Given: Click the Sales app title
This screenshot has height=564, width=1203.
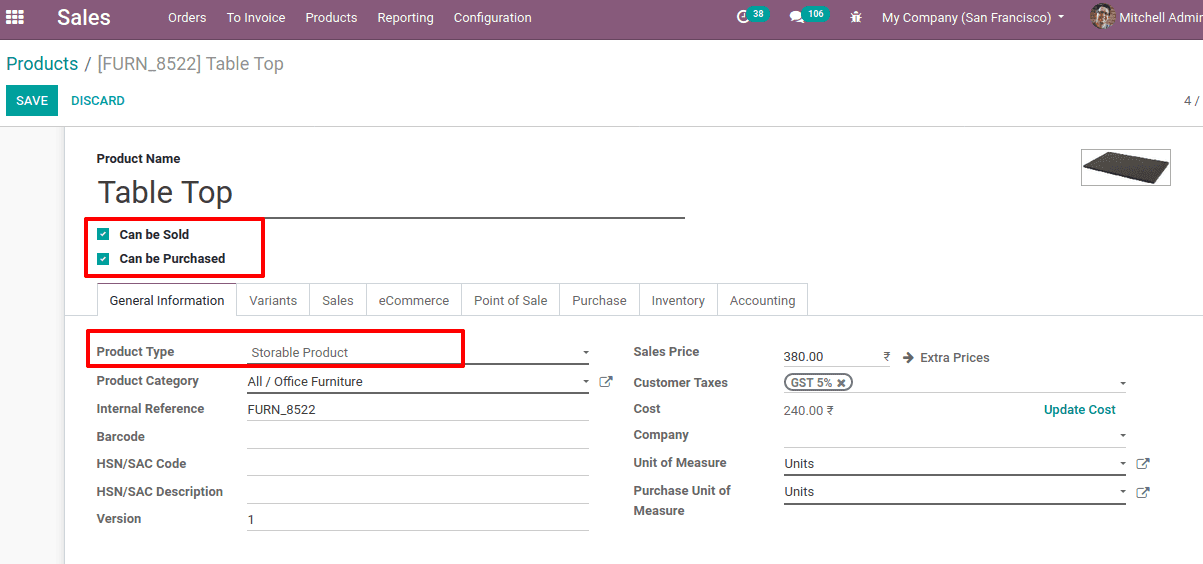Looking at the screenshot, I should (84, 17).
